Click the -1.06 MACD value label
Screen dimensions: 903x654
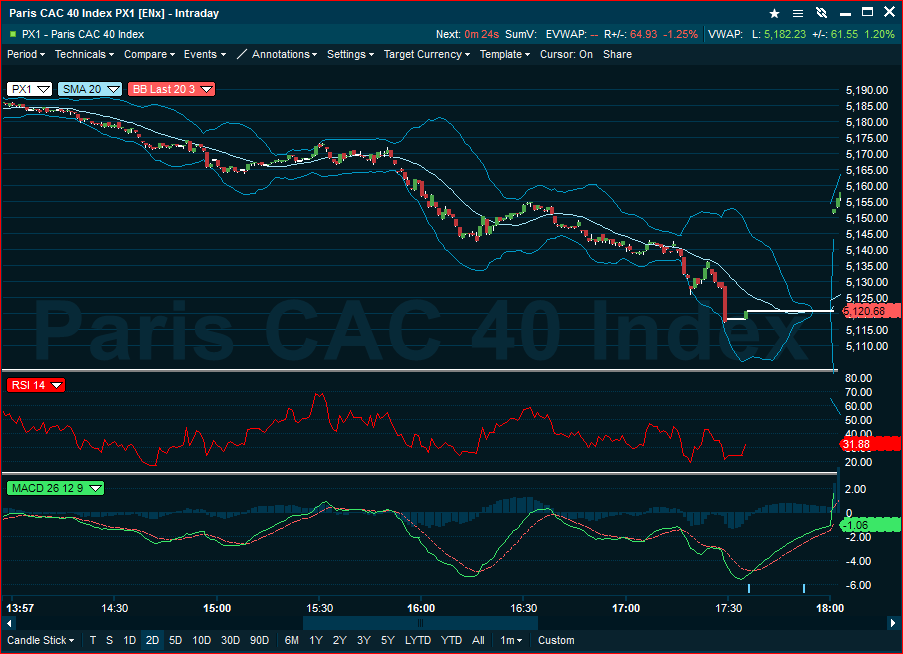tap(870, 524)
